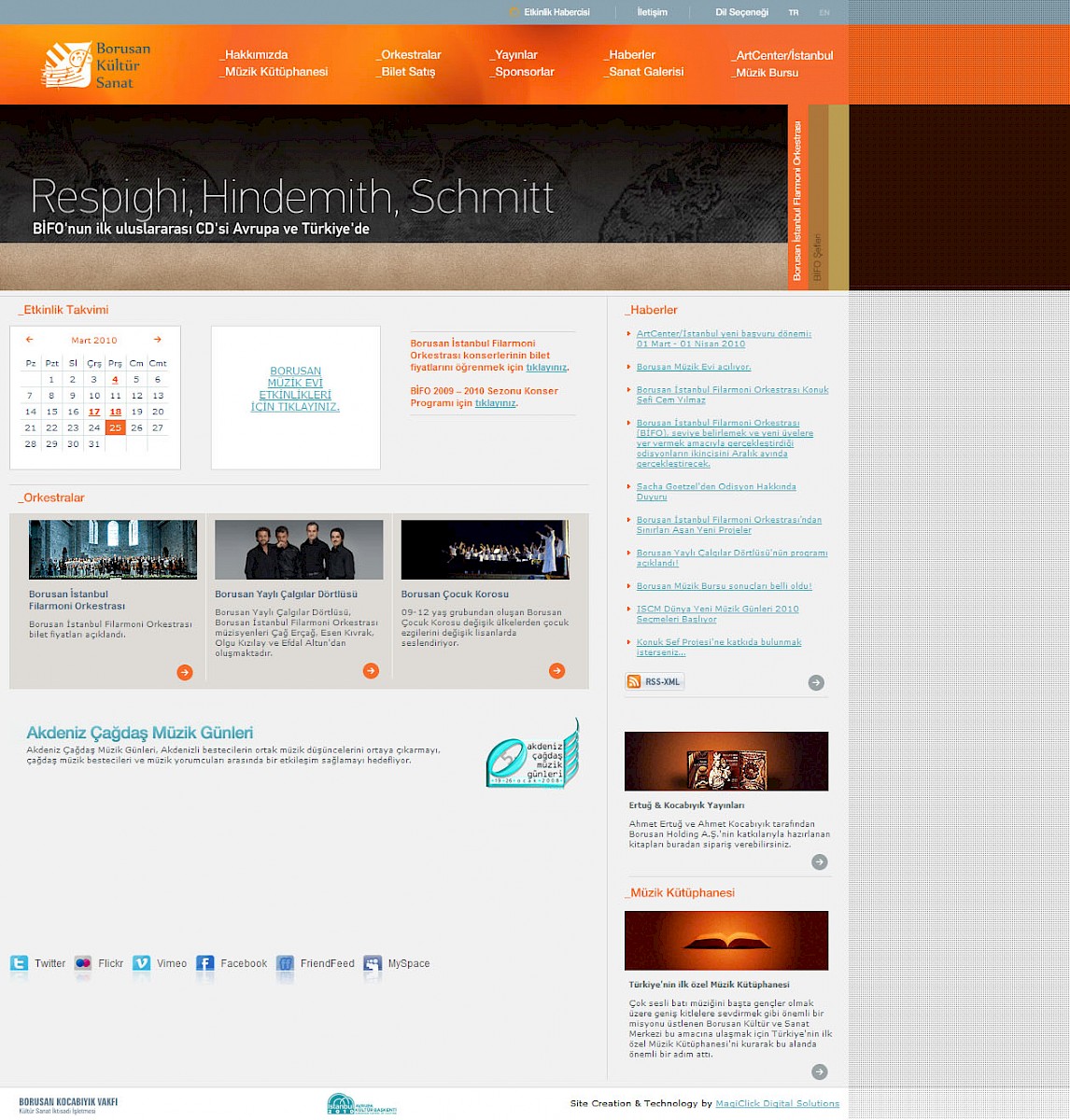The width and height of the screenshot is (1070, 1120).
Task: Click the FriendFeed icon
Action: pos(285,964)
